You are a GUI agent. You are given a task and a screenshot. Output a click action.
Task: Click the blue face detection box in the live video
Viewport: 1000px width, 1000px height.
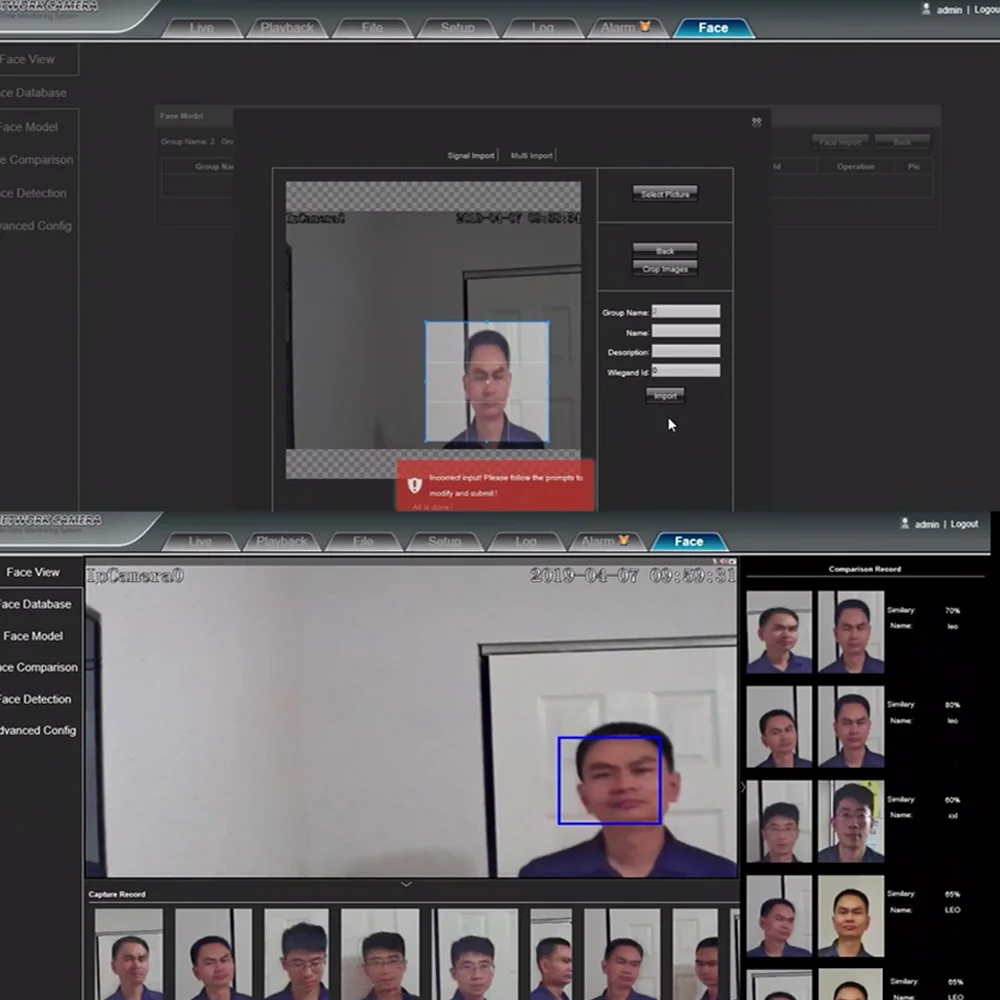click(x=609, y=781)
